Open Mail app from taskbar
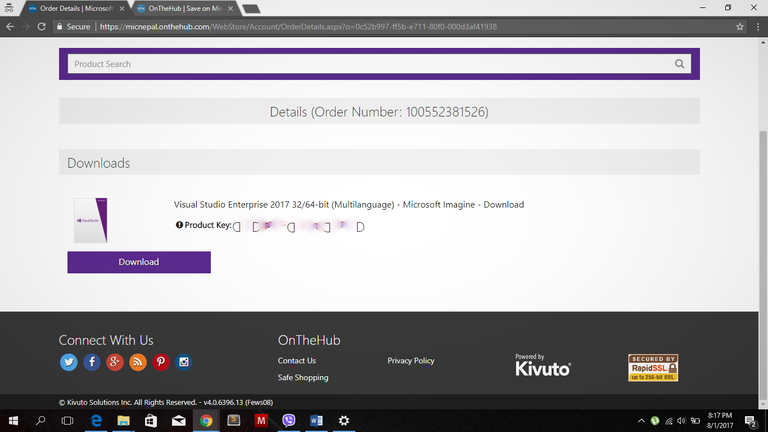 pos(178,421)
